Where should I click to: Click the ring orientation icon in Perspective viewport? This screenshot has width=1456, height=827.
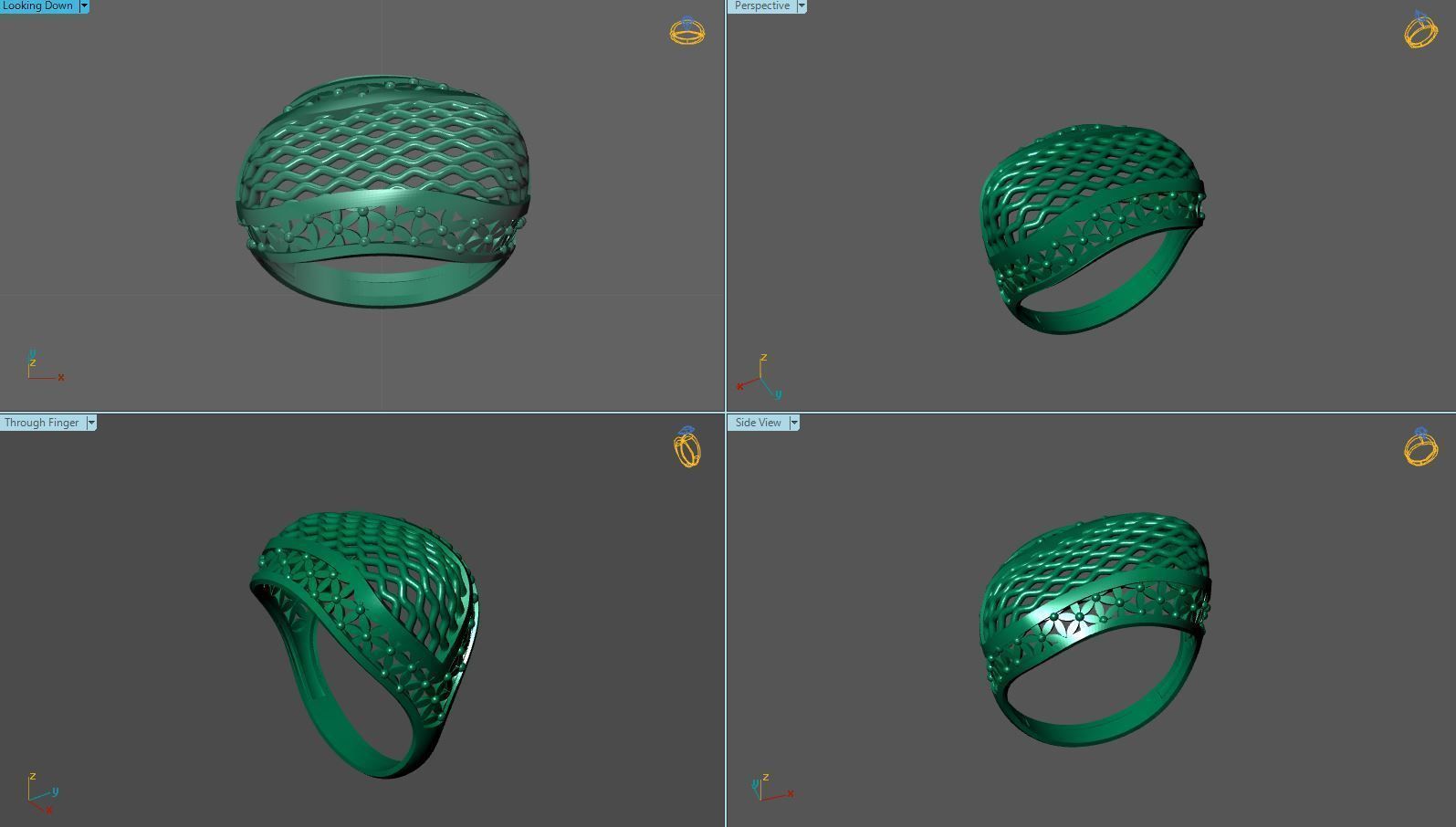(x=1420, y=30)
